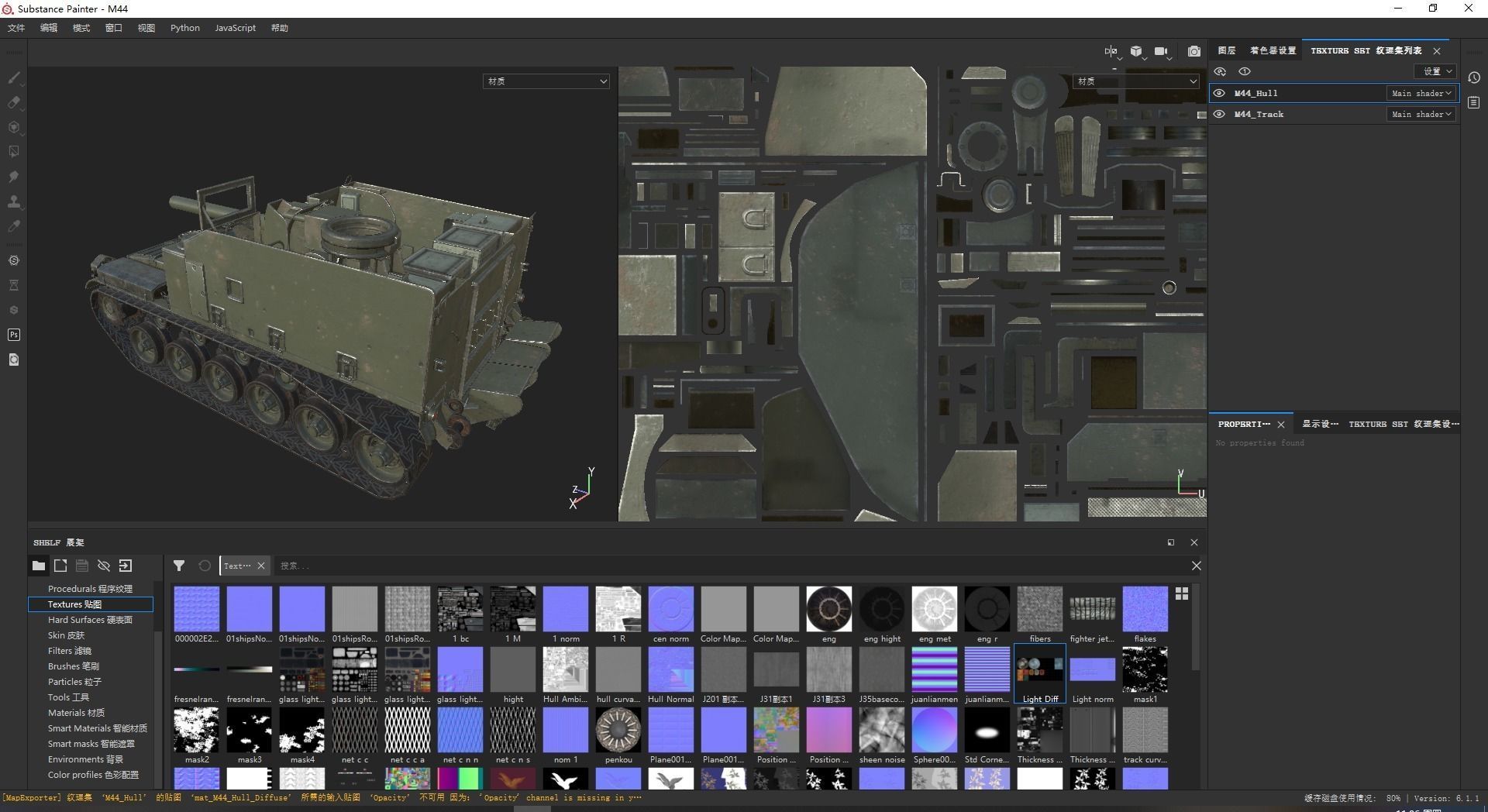Click the Substance hexagon icon below the hourglass

[x=14, y=310]
